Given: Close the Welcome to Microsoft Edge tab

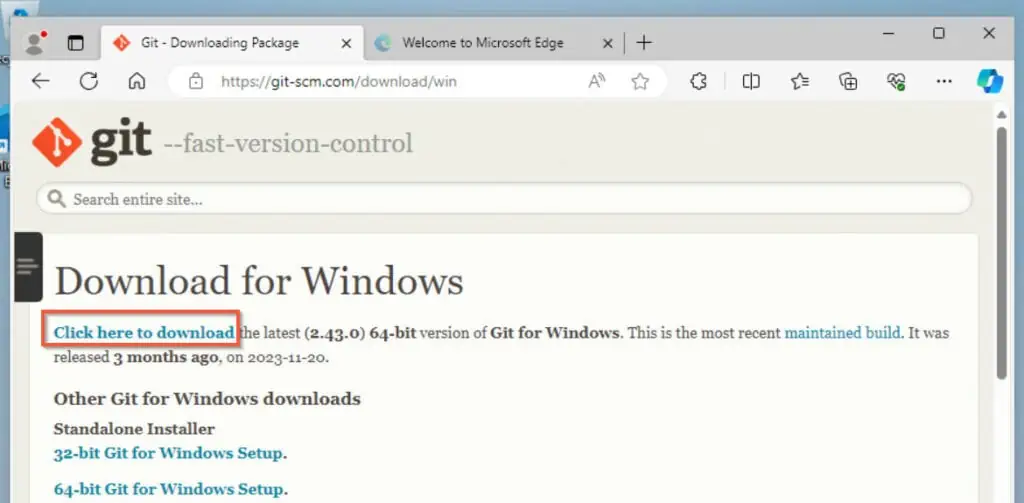Looking at the screenshot, I should pos(607,44).
